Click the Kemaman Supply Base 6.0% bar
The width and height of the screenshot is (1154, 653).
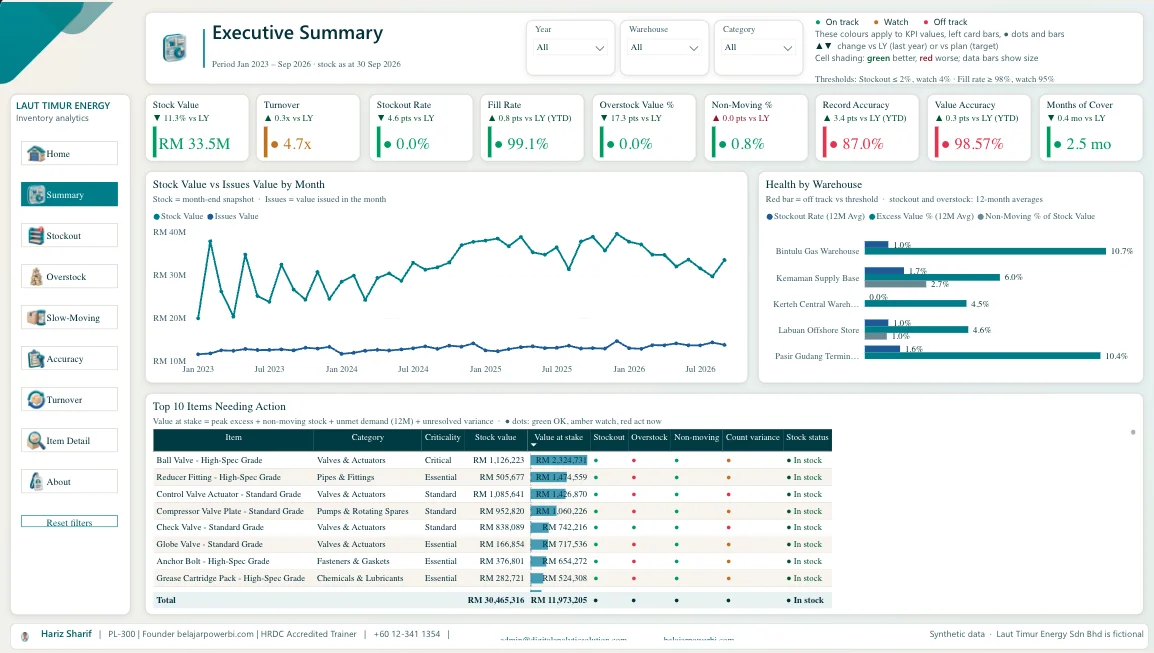click(932, 278)
